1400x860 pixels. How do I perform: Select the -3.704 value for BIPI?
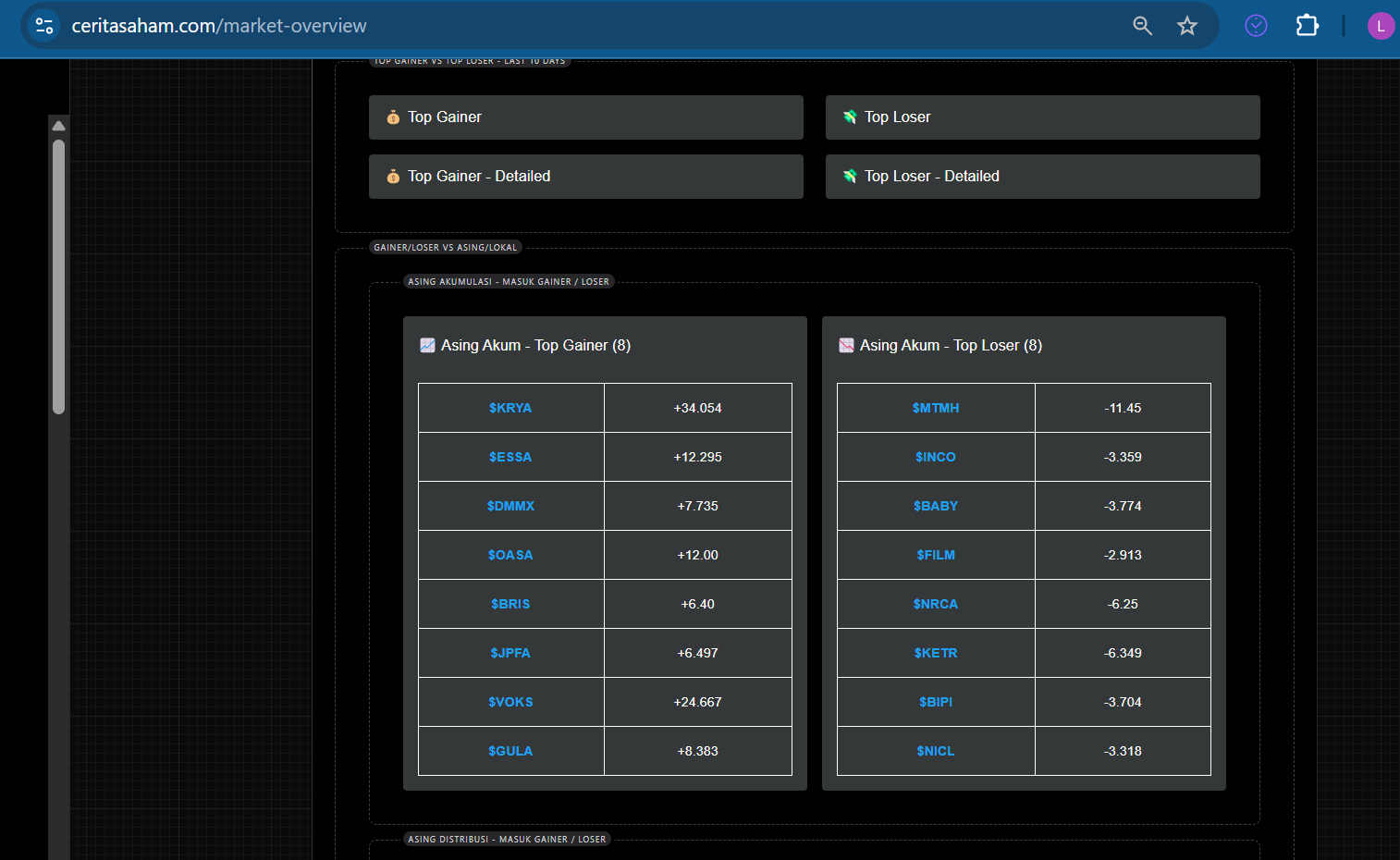pos(1123,702)
